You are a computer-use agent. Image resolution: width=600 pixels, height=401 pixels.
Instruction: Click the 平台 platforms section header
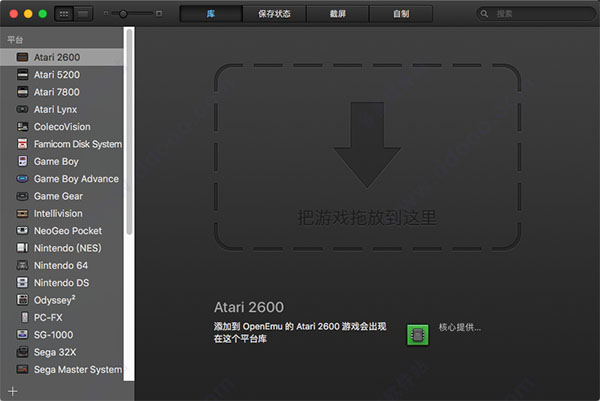15,39
